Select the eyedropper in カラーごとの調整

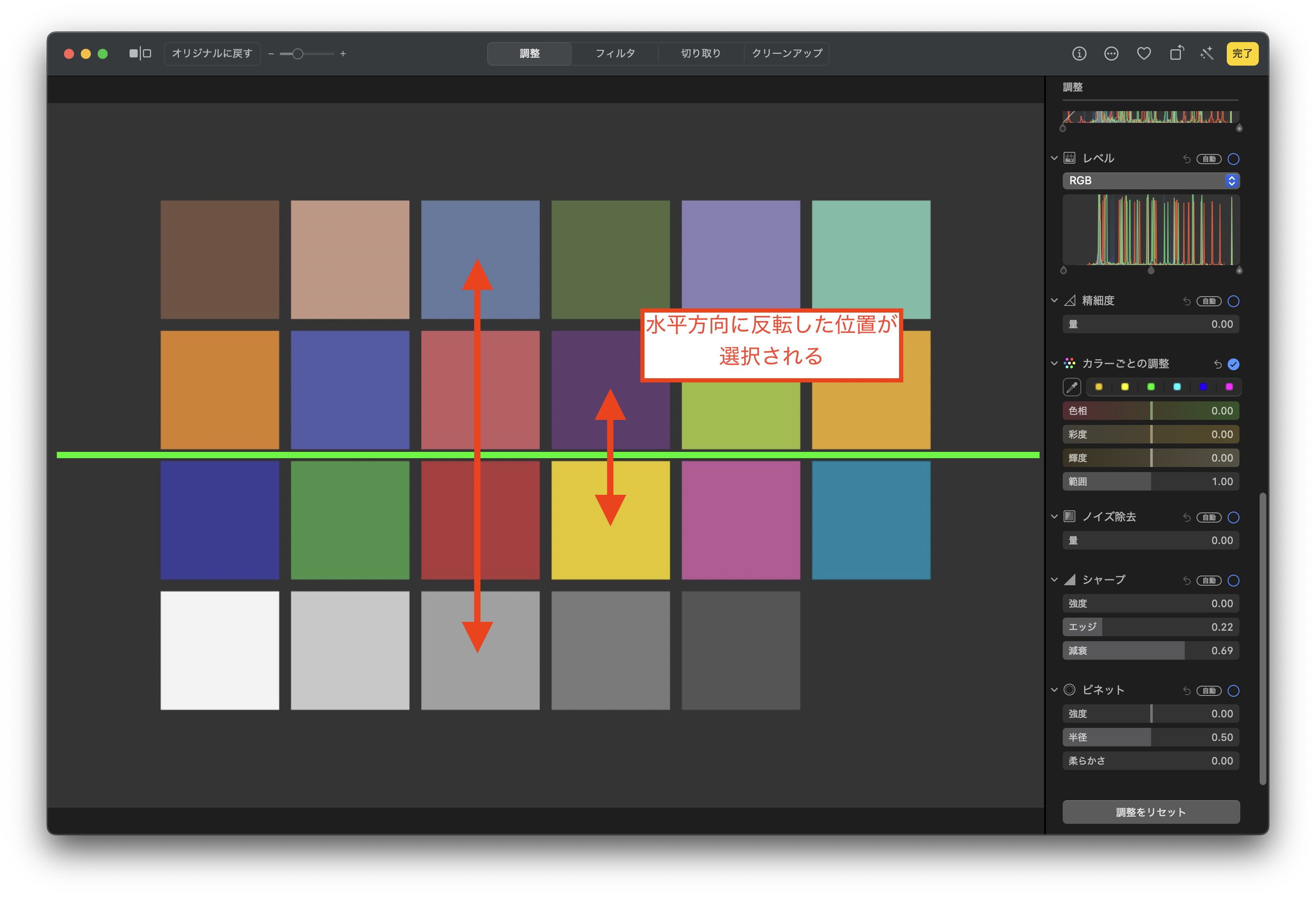(1072, 387)
